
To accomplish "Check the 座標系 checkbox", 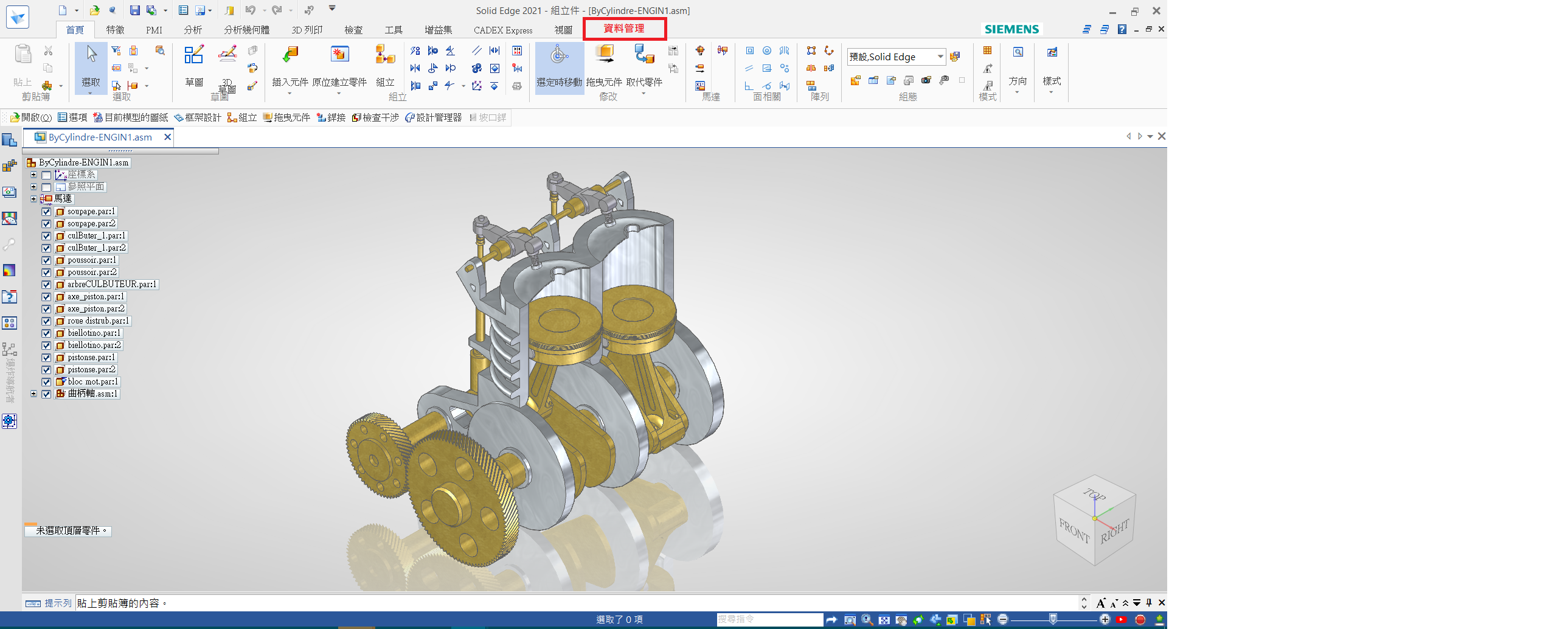I will (46, 175).
